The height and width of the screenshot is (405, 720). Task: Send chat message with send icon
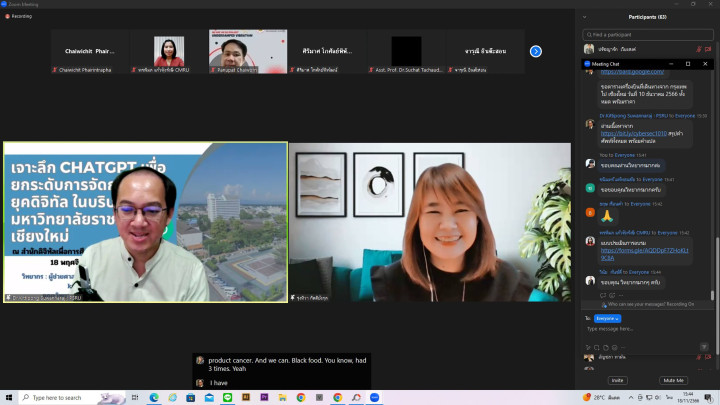(x=704, y=347)
